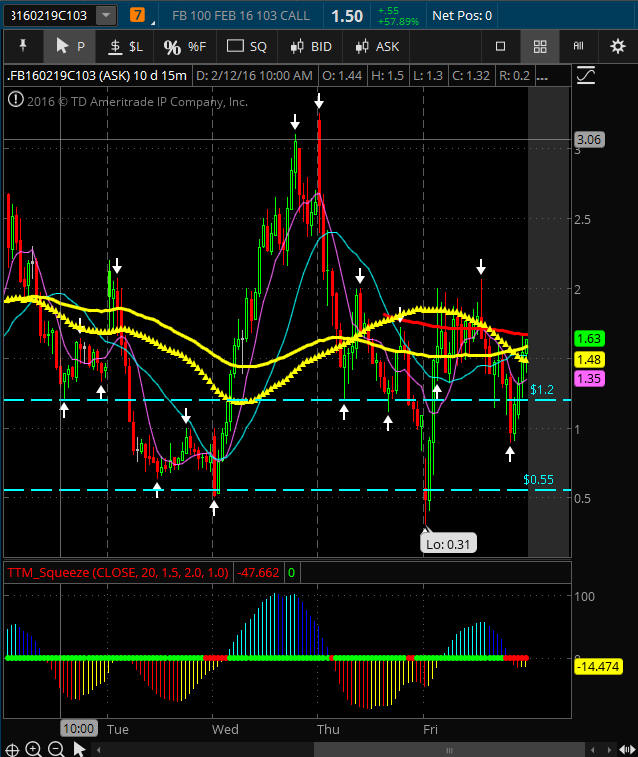Click the pin icon in chart toolbar
Viewport: 638px width, 757px height.
click(x=23, y=46)
